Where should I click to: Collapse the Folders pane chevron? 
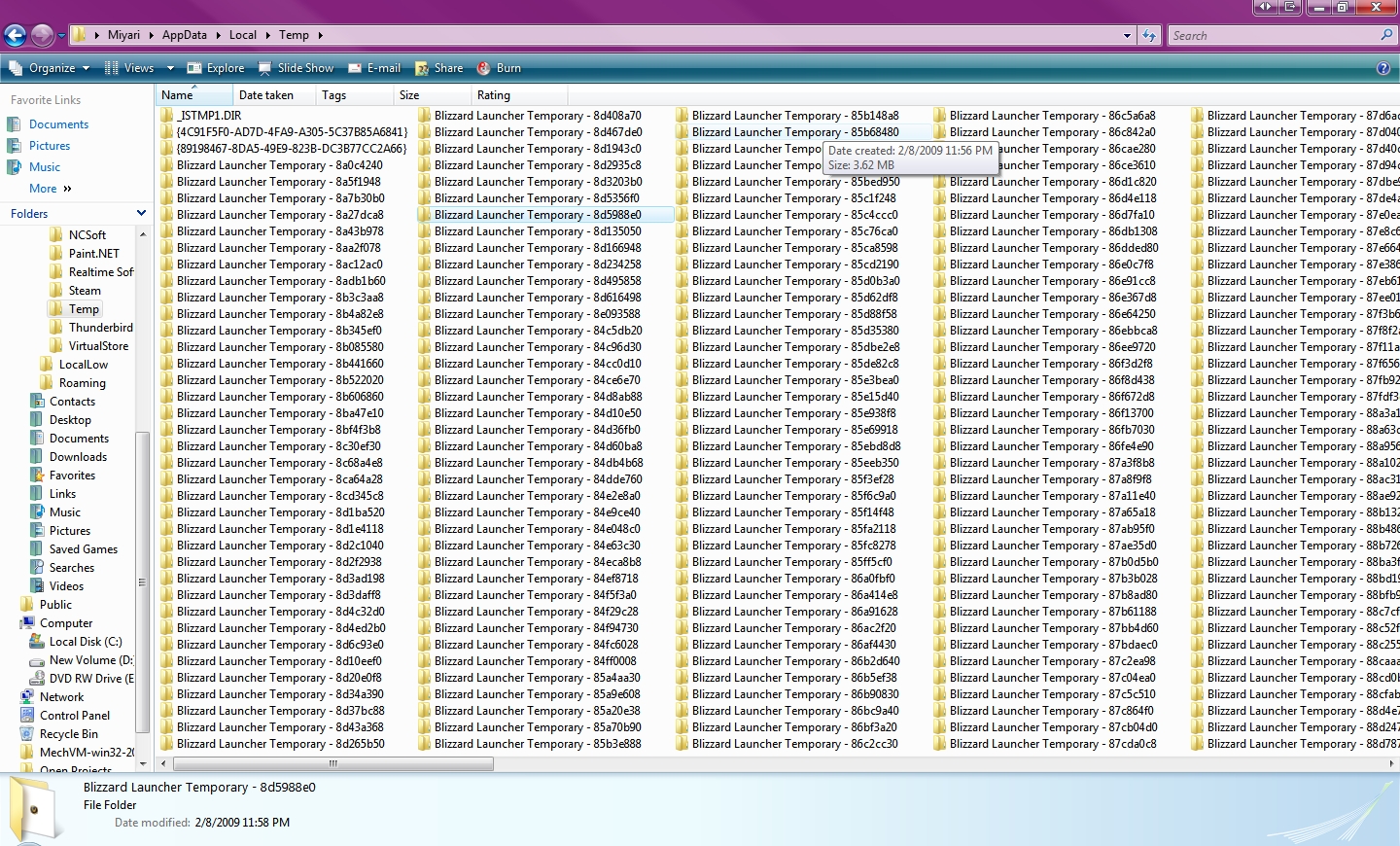tap(141, 213)
